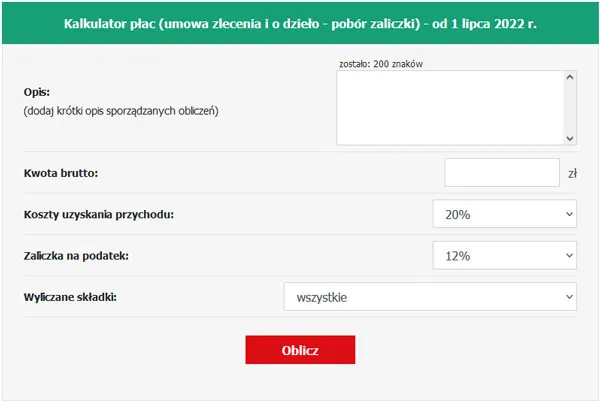Click the green Kalkulator płac header title
Screen dimensions: 600x402
300,23
